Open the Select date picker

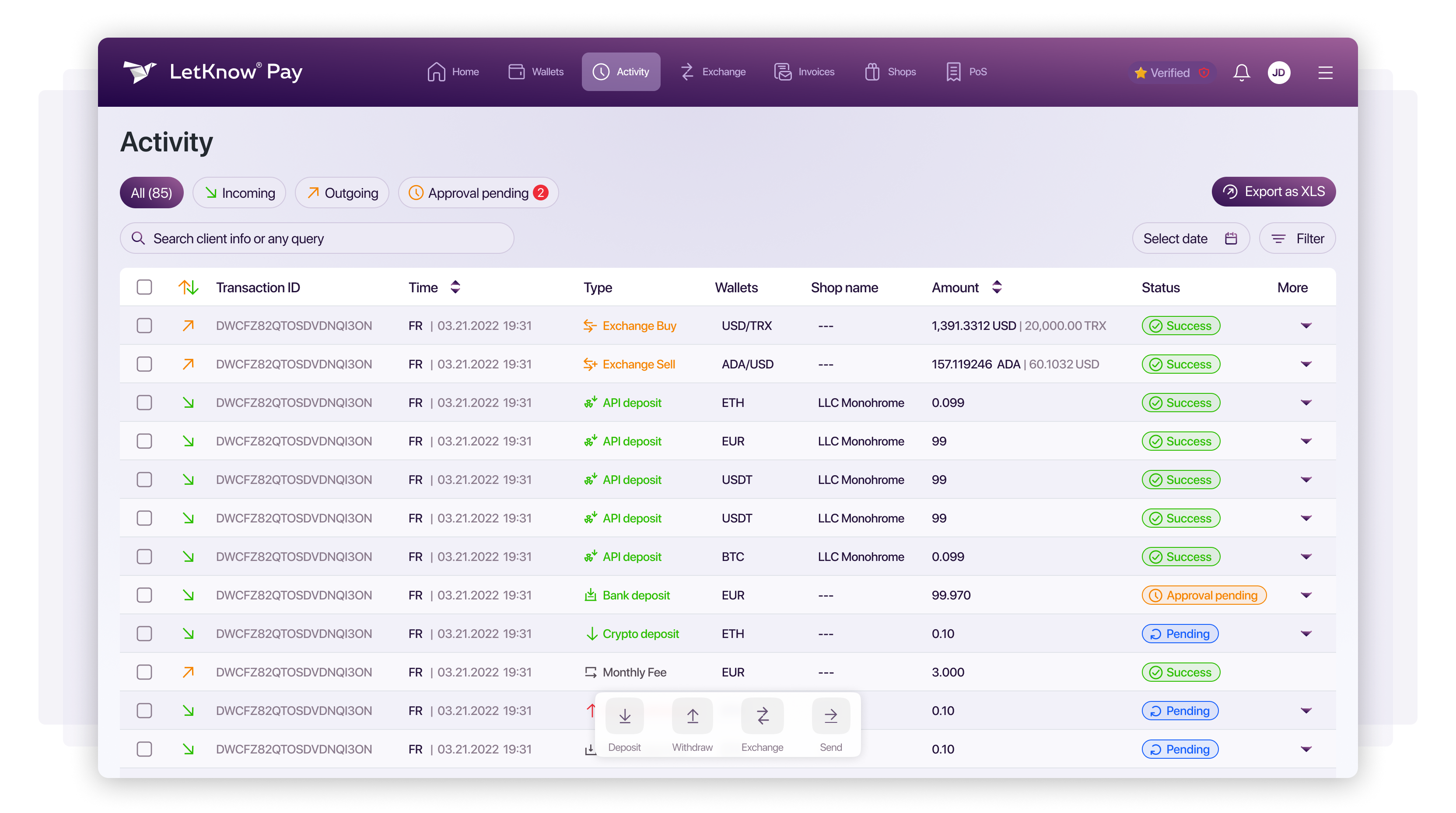1190,238
